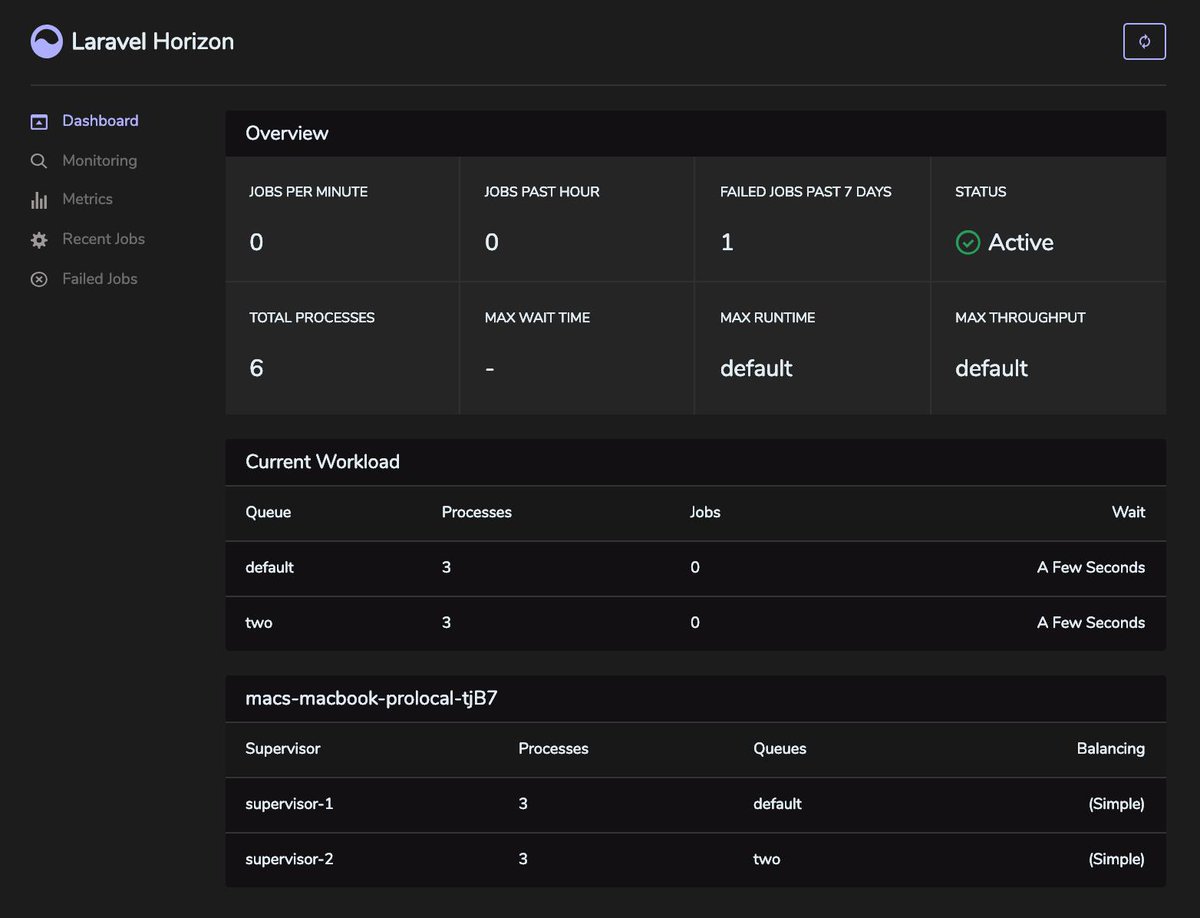Click the Recent Jobs gear icon

tap(39, 240)
